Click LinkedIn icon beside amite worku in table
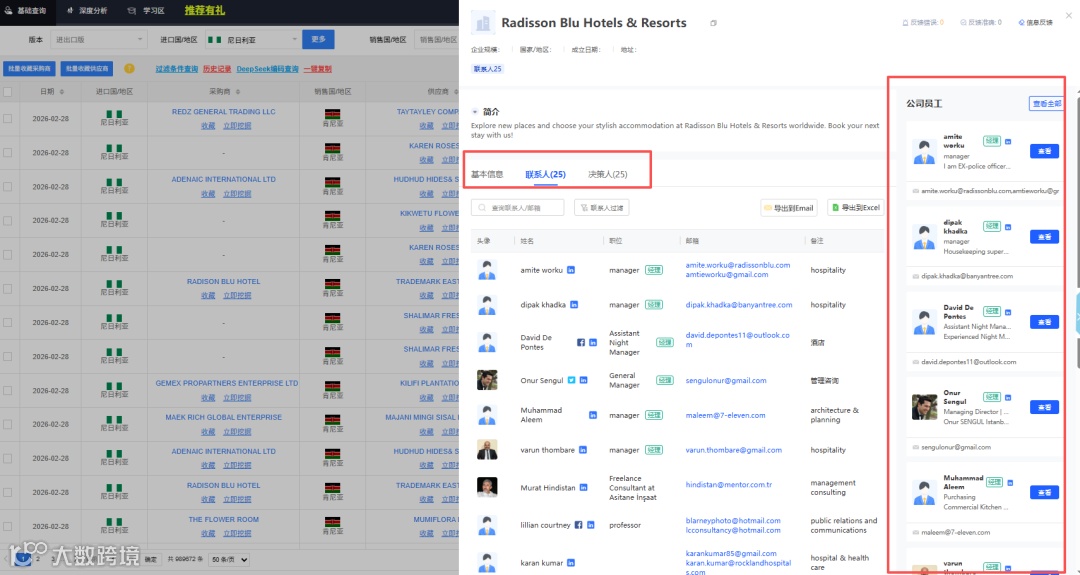 click(571, 270)
